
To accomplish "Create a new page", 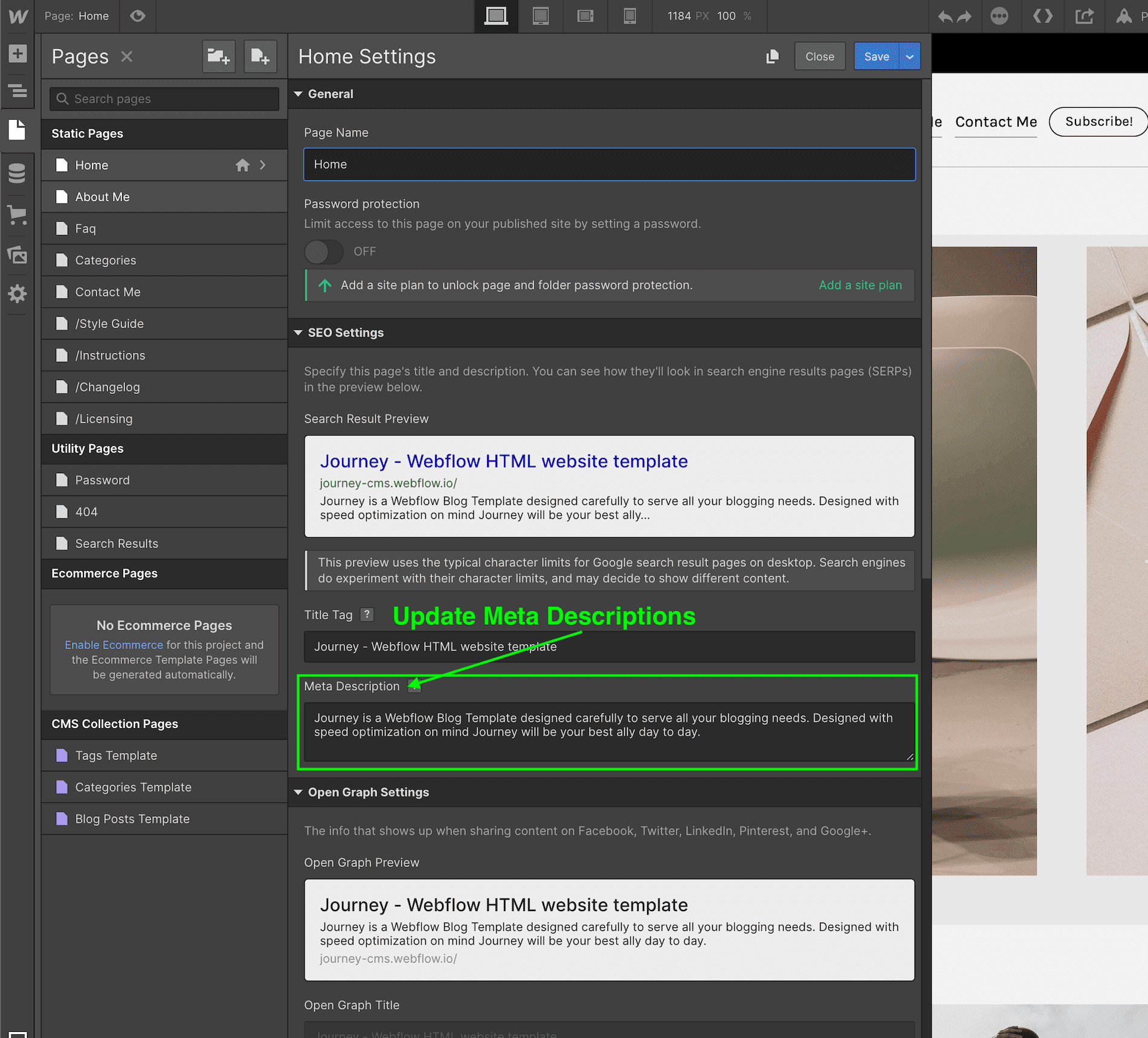I will (x=260, y=57).
